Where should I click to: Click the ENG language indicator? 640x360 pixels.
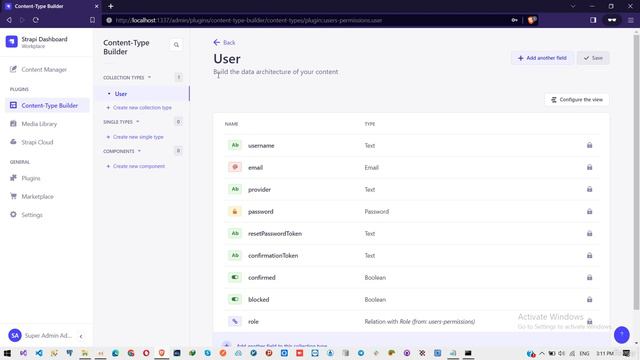584,353
